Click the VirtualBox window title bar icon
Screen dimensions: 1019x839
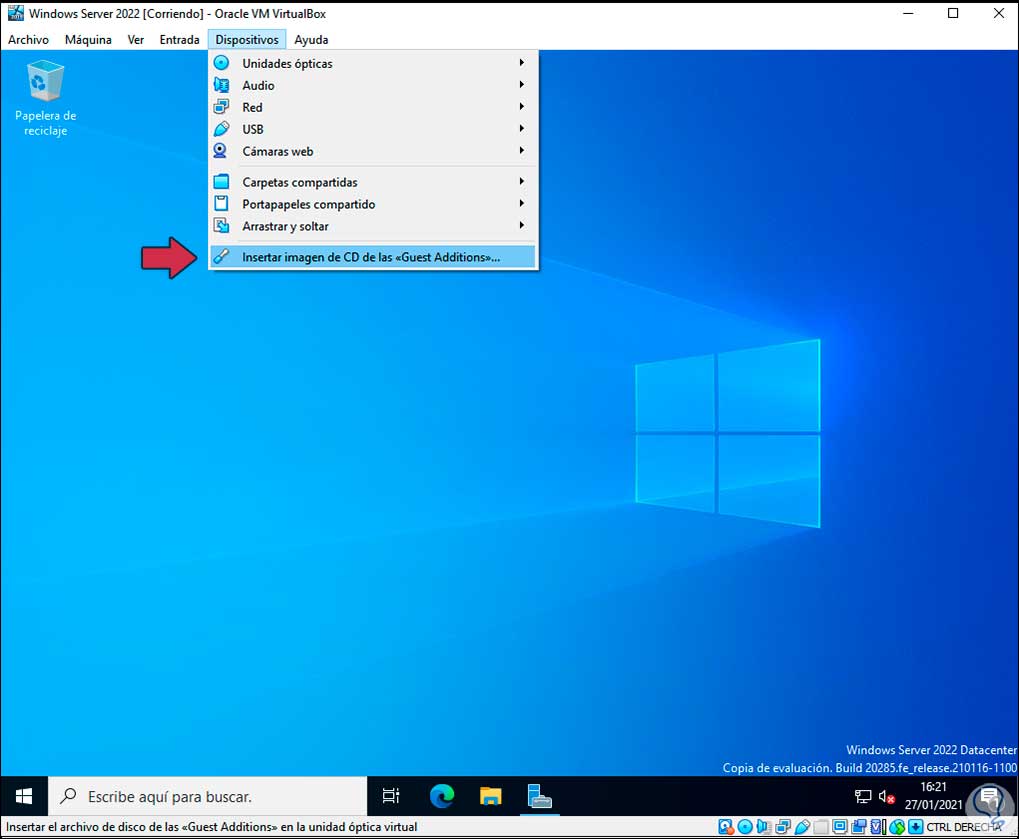16,13
